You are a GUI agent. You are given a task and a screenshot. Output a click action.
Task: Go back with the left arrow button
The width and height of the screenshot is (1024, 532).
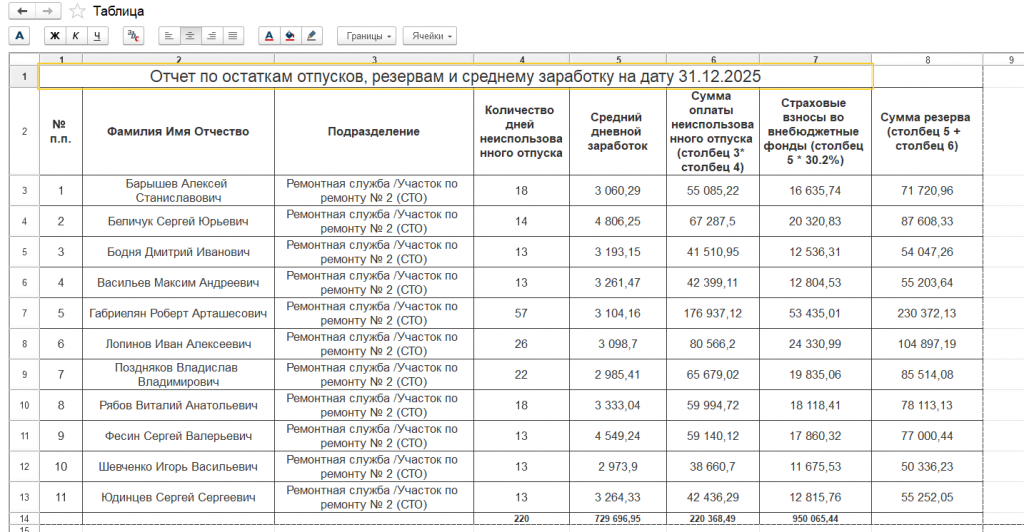22,11
